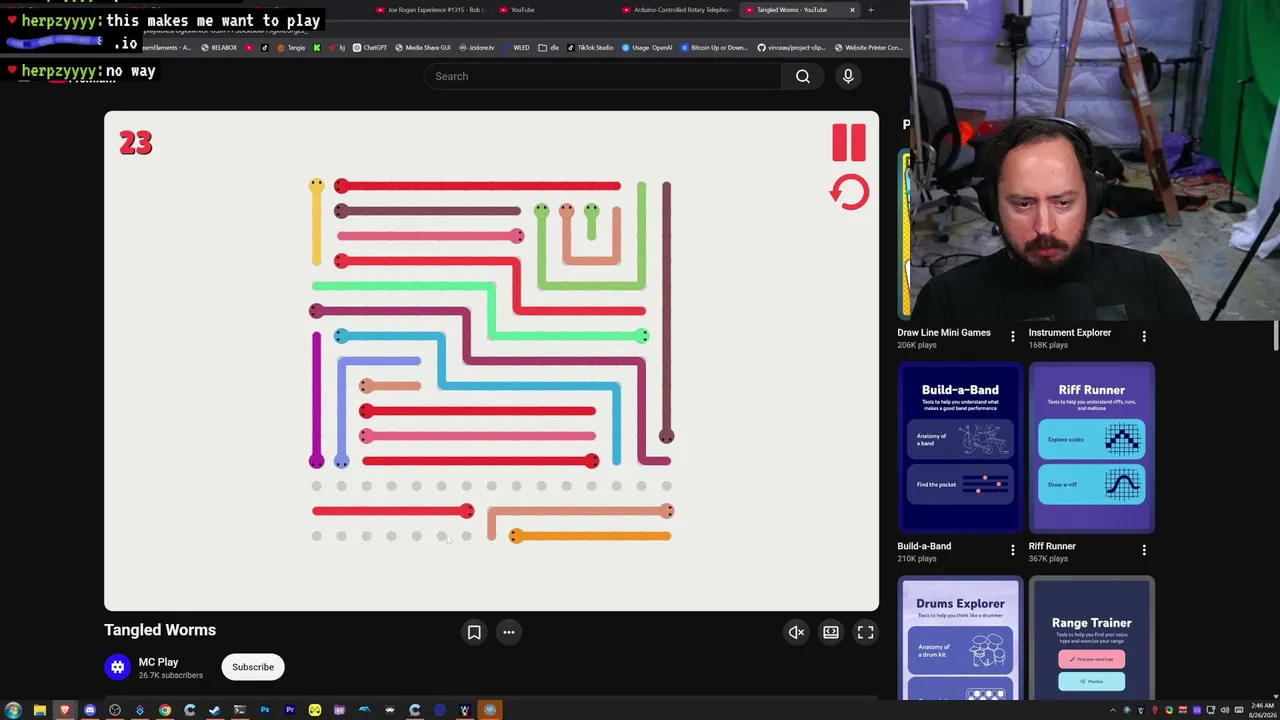
Task: Focus the YouTube search box
Action: click(x=603, y=76)
